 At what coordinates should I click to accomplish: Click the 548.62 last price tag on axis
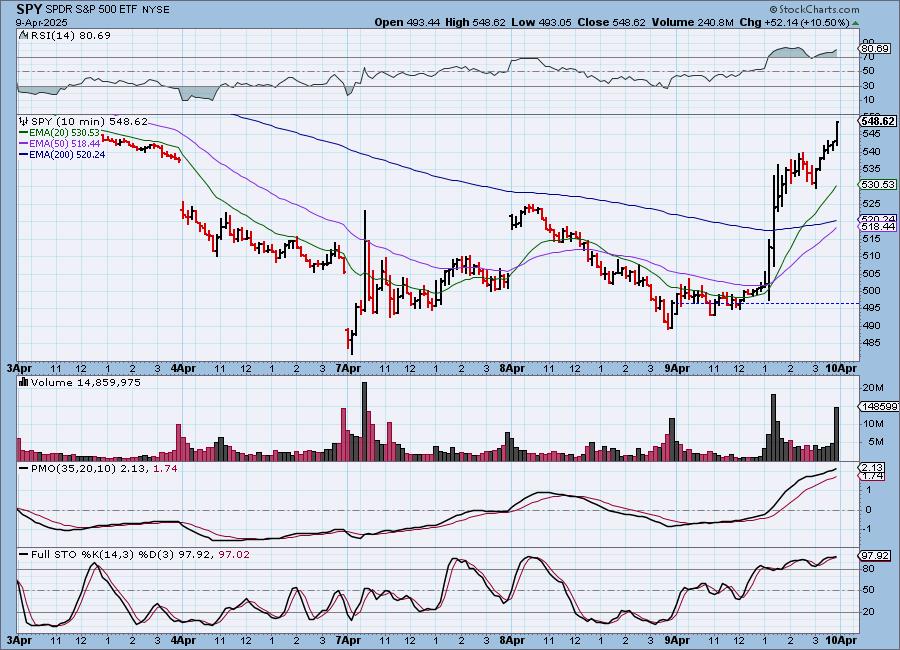pyautogui.click(x=878, y=122)
